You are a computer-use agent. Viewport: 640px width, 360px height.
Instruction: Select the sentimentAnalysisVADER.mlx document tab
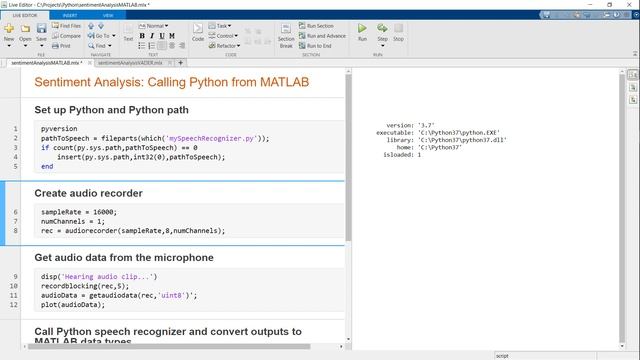[x=130, y=63]
